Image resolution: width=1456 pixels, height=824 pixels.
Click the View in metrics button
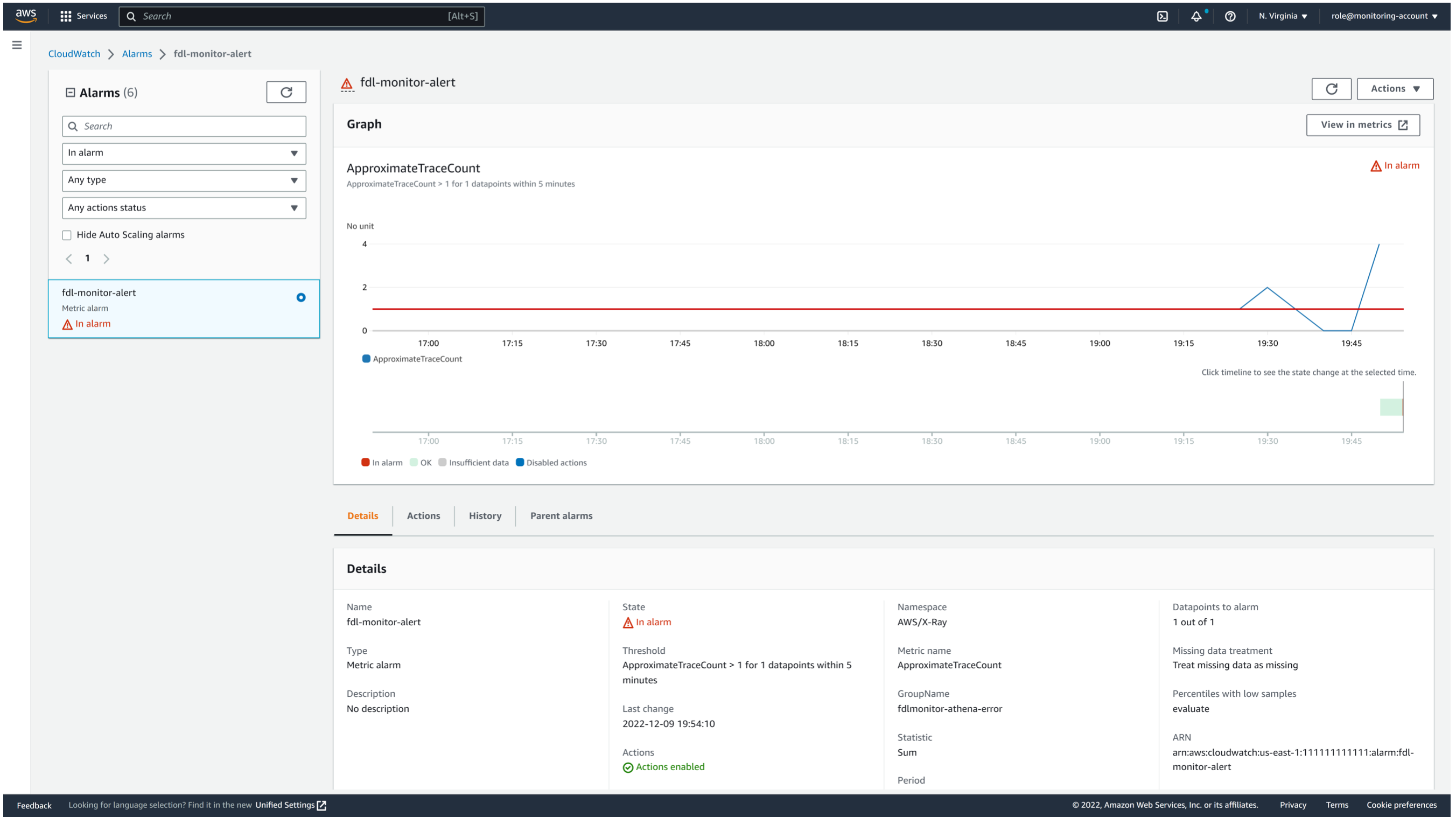tap(1363, 124)
